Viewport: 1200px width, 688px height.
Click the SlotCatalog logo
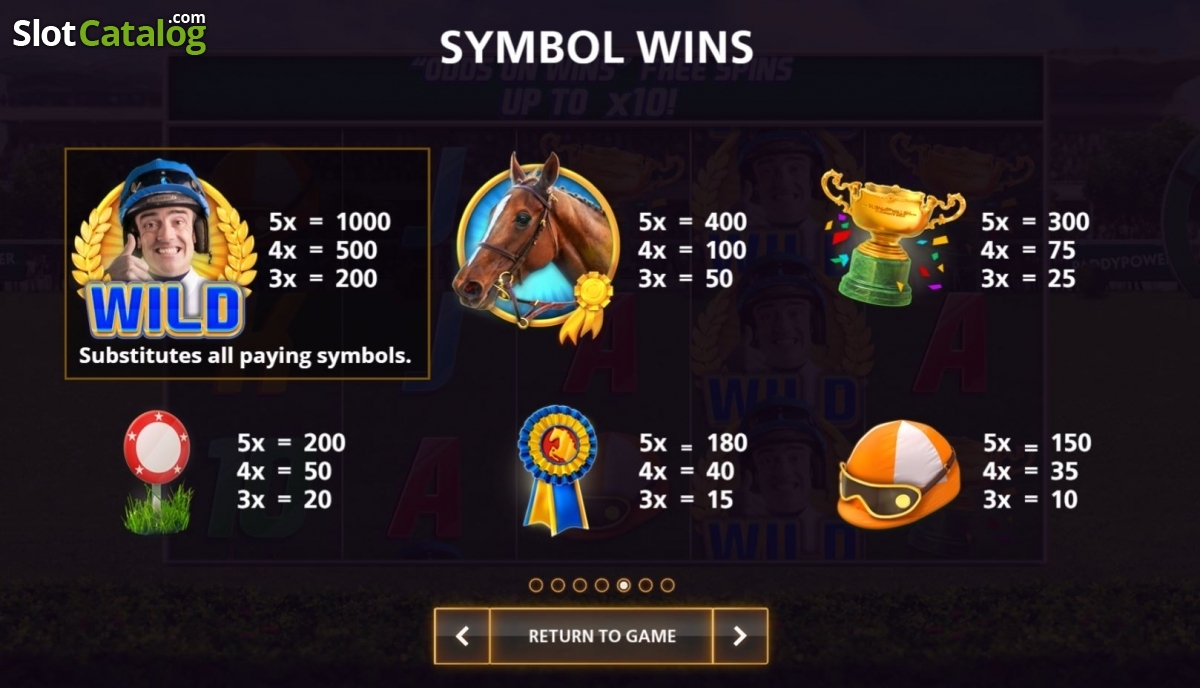click(109, 32)
